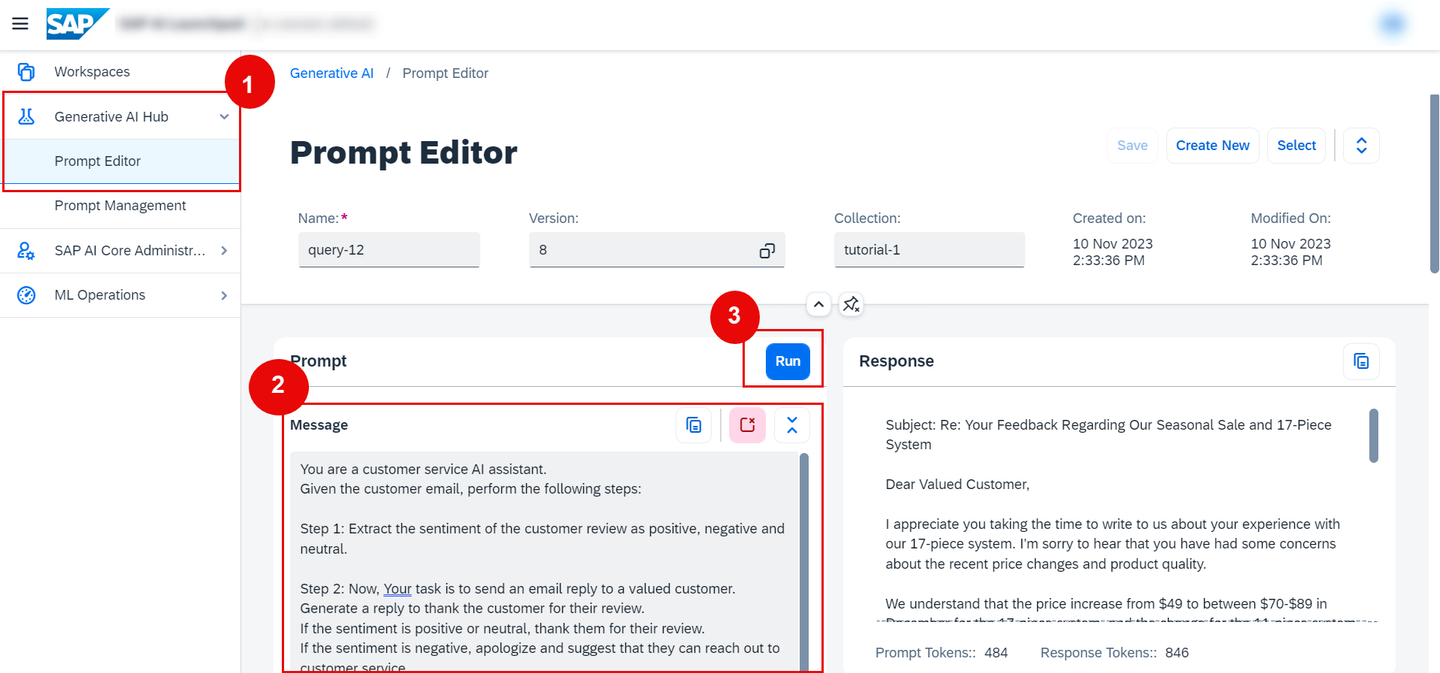Screen dimensions: 1440x673
Task: Click the Version input field
Action: [657, 250]
